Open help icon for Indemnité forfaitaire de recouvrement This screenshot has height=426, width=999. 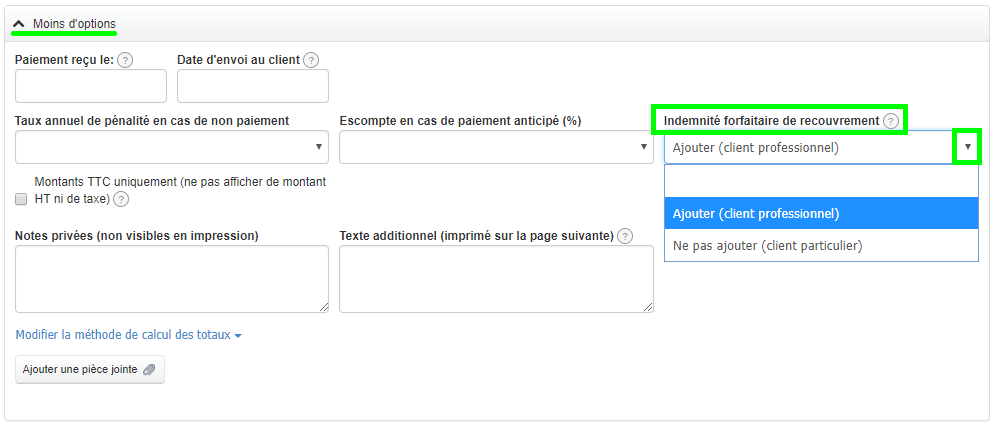891,121
